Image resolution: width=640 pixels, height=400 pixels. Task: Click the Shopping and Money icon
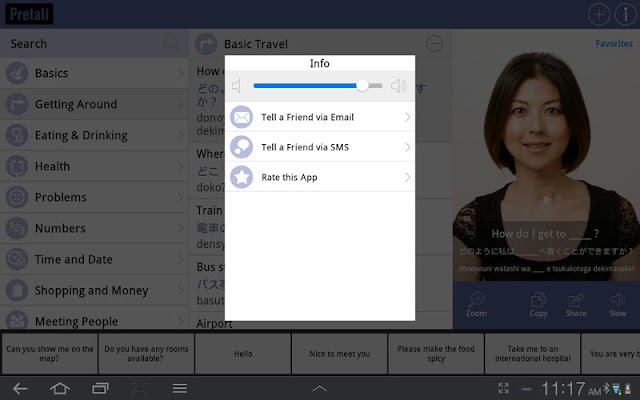pyautogui.click(x=17, y=290)
